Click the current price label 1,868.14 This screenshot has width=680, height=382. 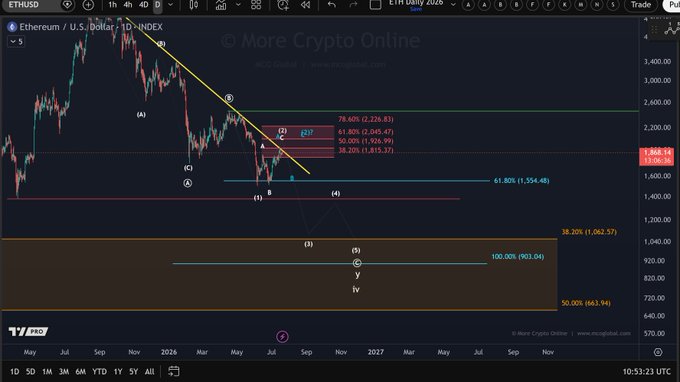pyautogui.click(x=657, y=152)
